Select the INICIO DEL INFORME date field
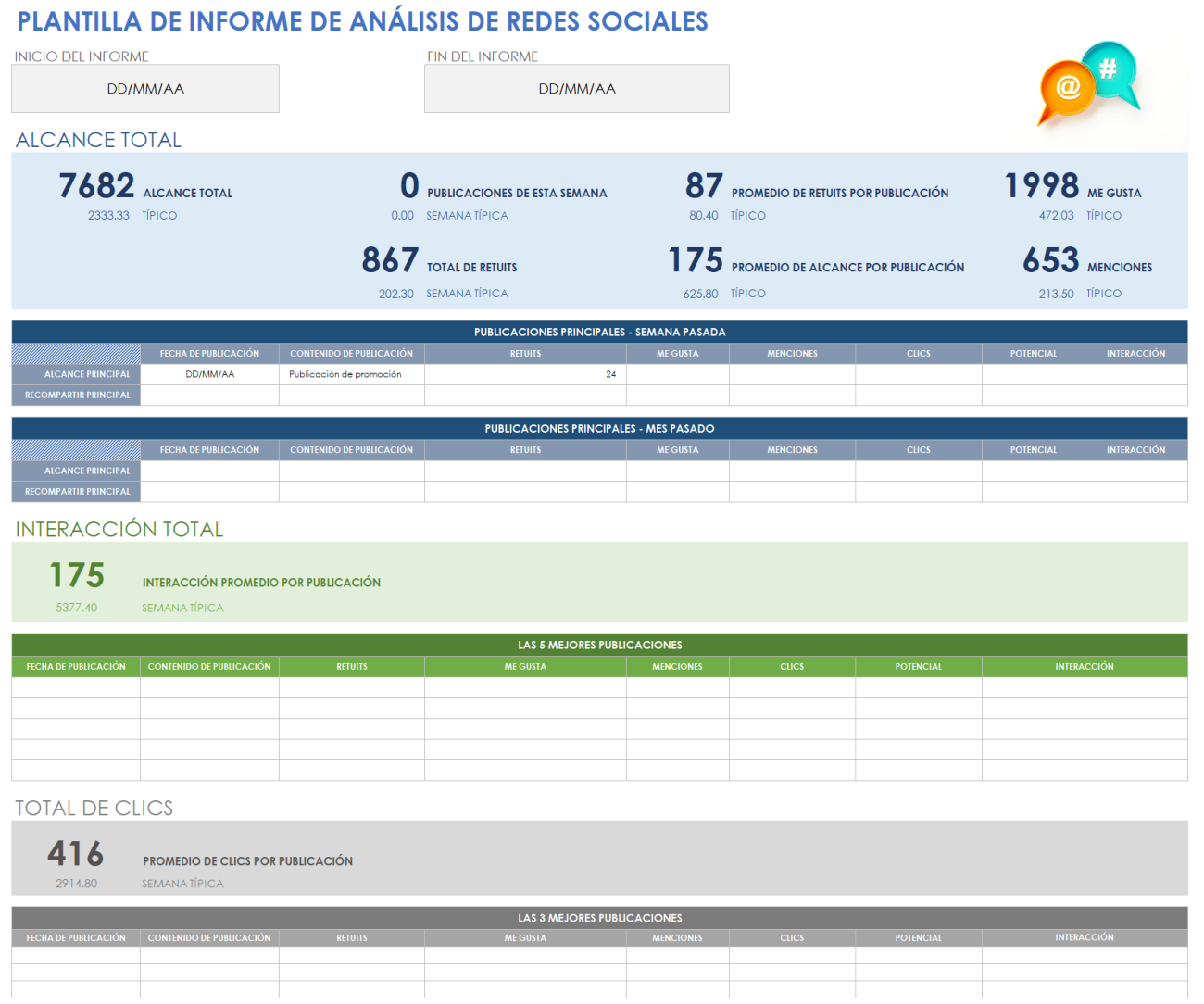This screenshot has height=1004, width=1204. 144,88
